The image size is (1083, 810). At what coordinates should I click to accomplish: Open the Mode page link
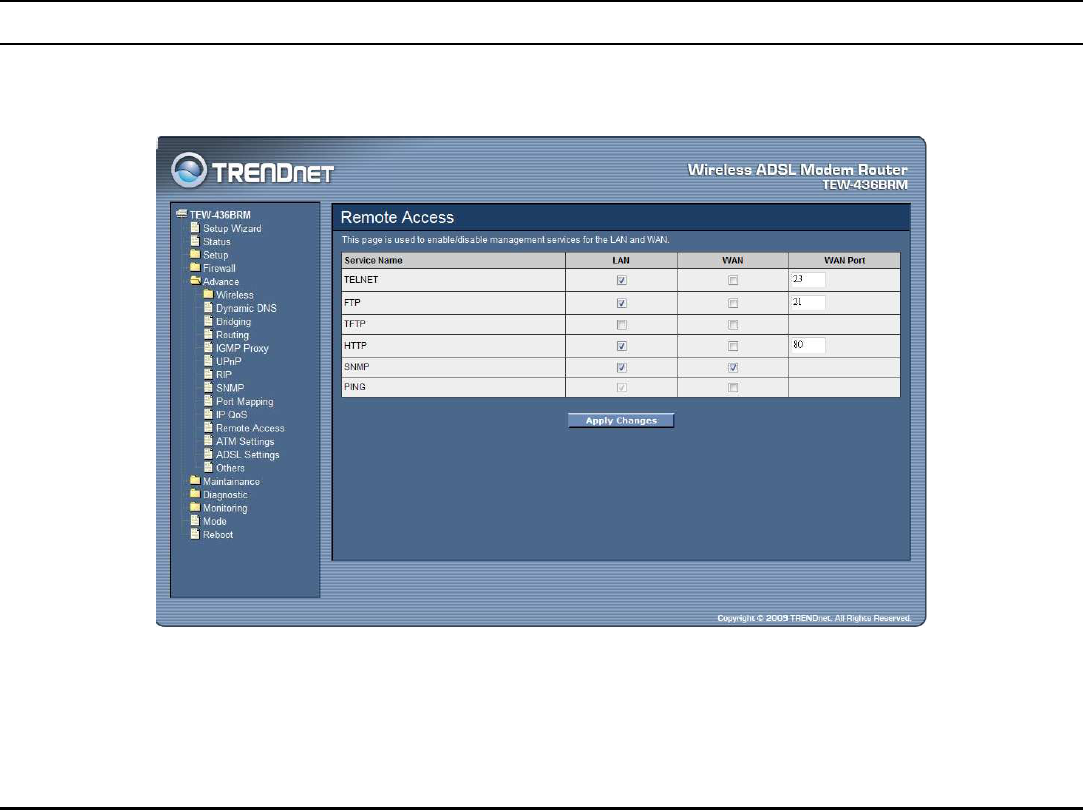[x=214, y=521]
